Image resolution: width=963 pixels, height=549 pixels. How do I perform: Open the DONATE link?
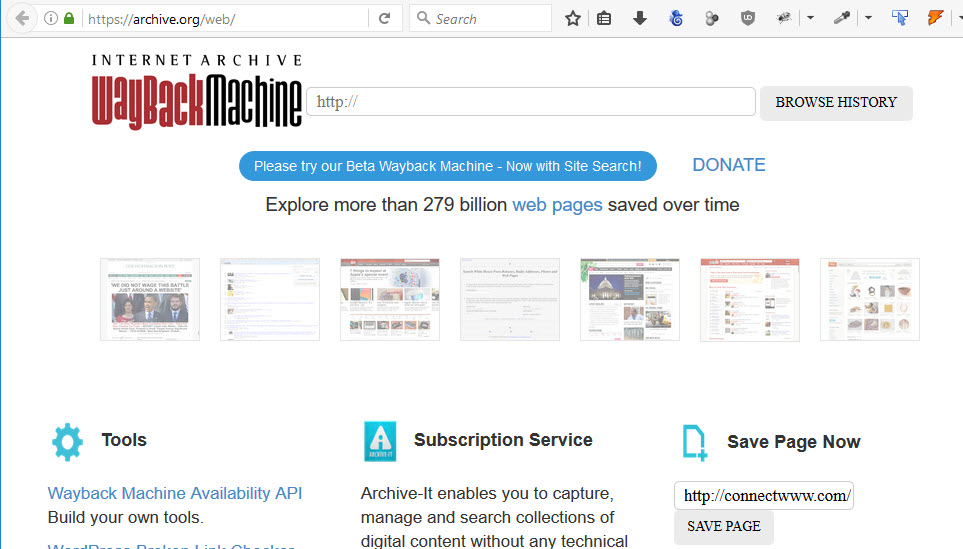729,165
